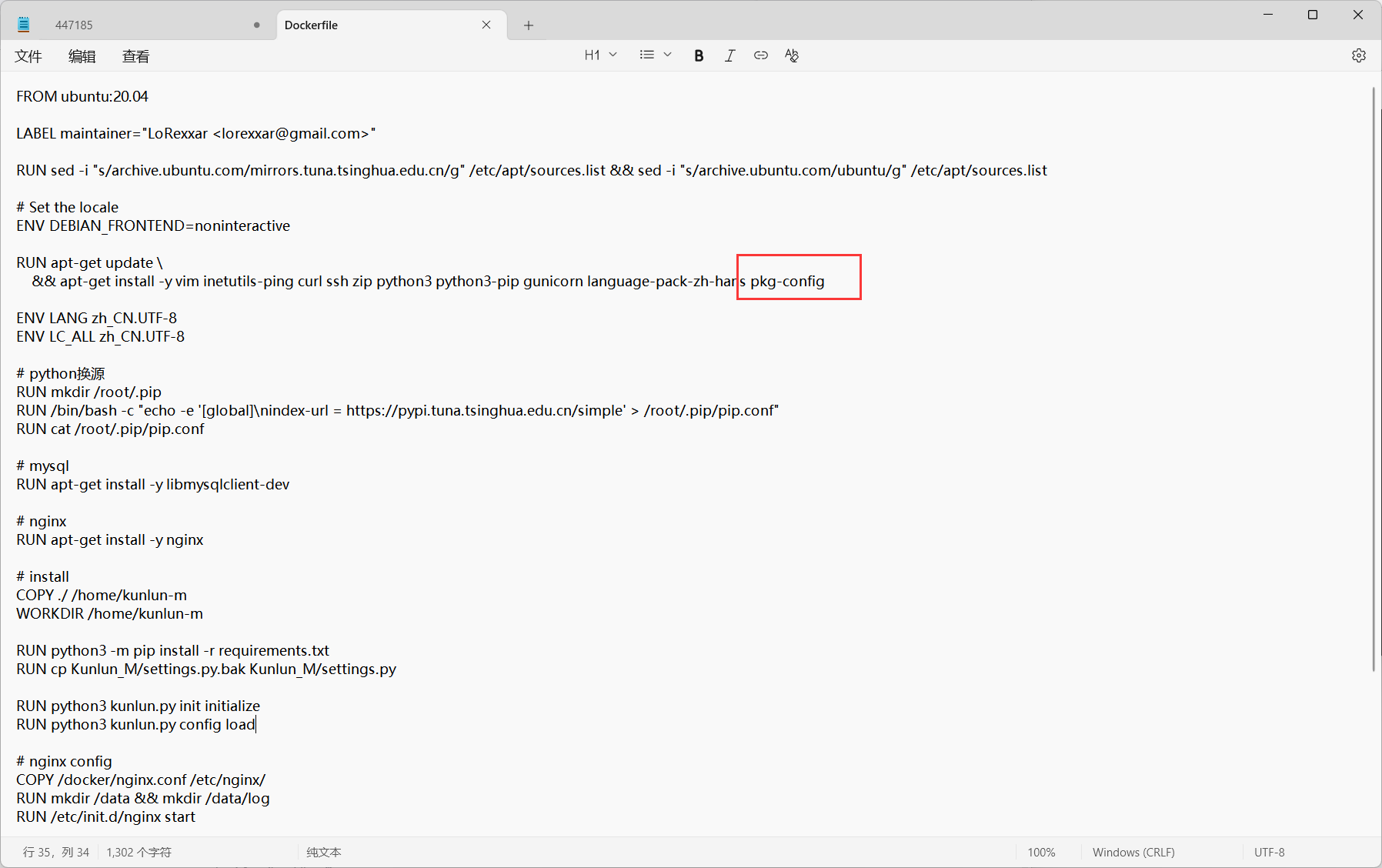Screen dimensions: 1382x868
Task: Click the clear formatting icon
Action: (792, 55)
